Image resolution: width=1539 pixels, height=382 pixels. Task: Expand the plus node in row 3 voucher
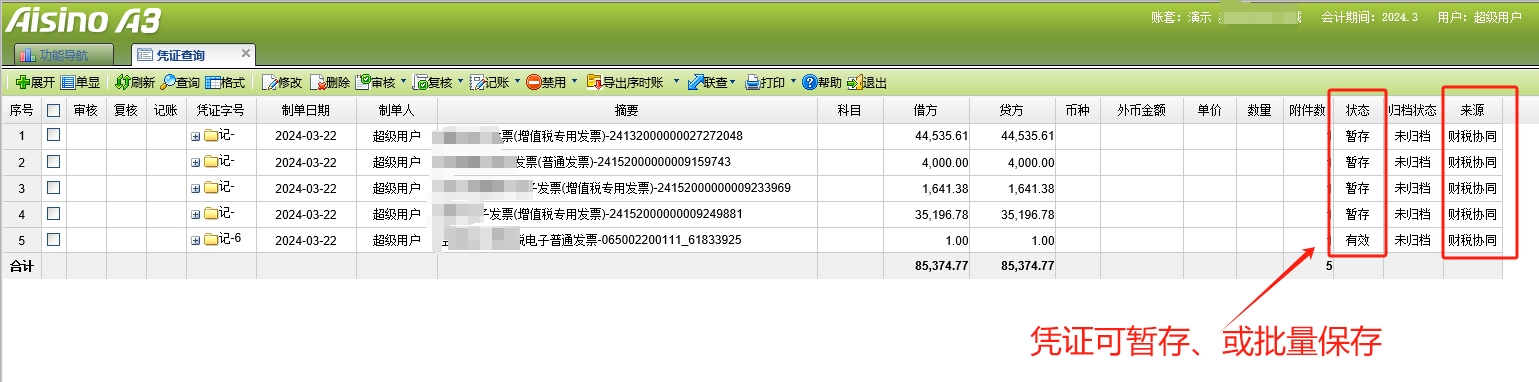pos(196,188)
